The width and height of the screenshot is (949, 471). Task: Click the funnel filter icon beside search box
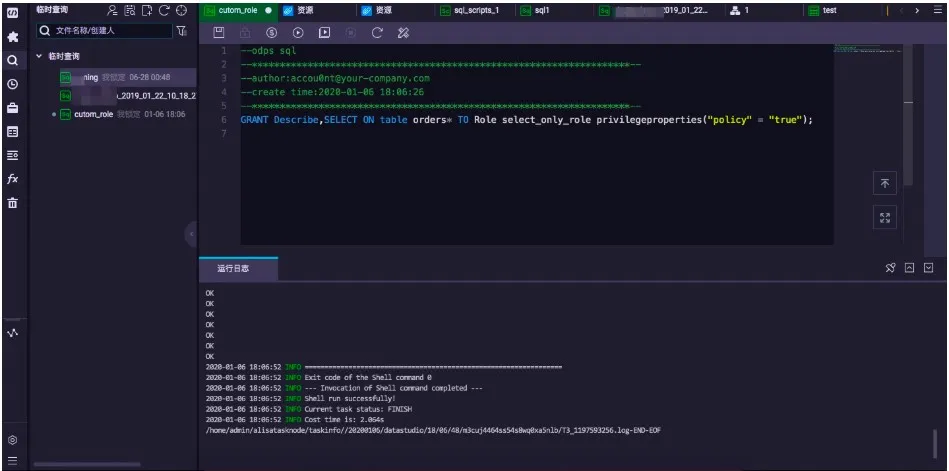(x=182, y=31)
